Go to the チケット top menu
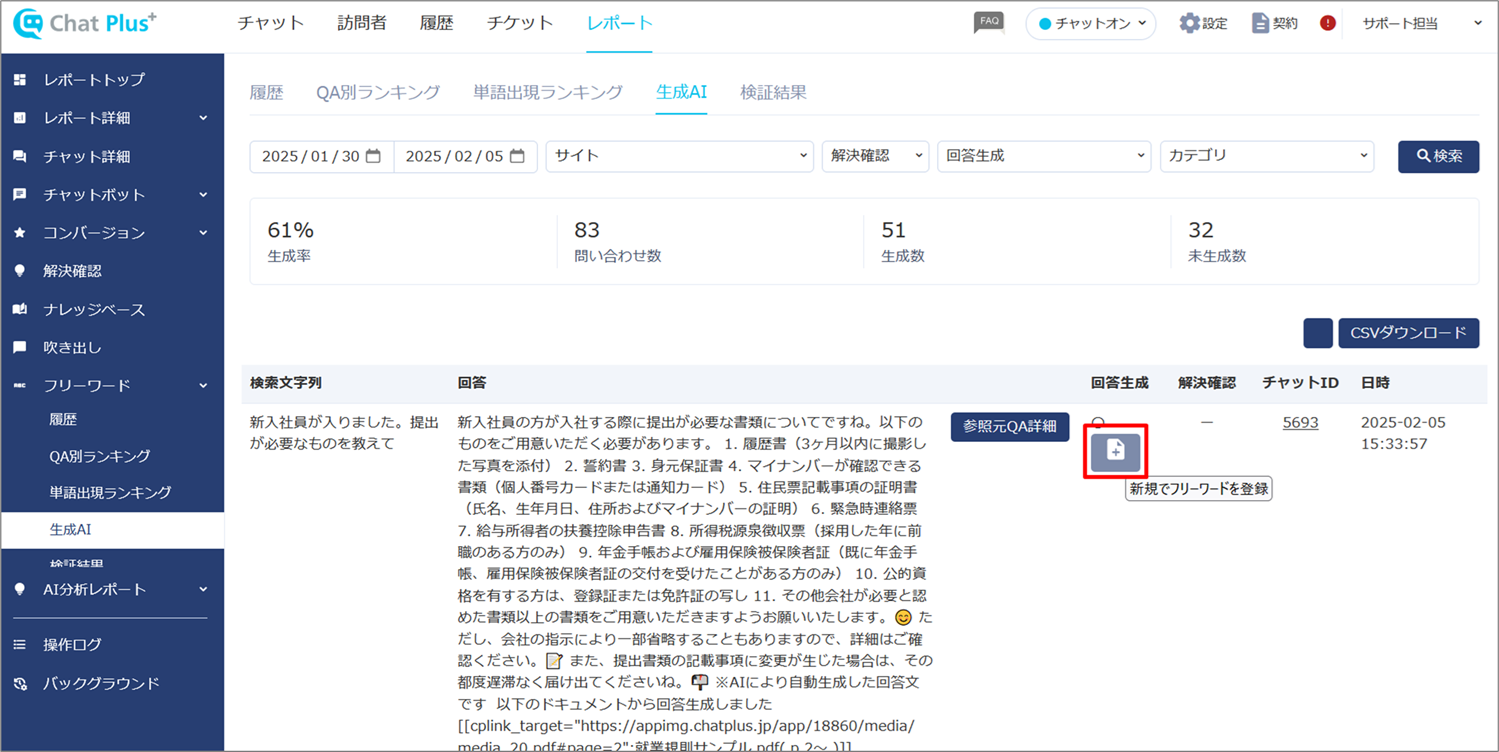This screenshot has width=1499, height=752. [520, 23]
